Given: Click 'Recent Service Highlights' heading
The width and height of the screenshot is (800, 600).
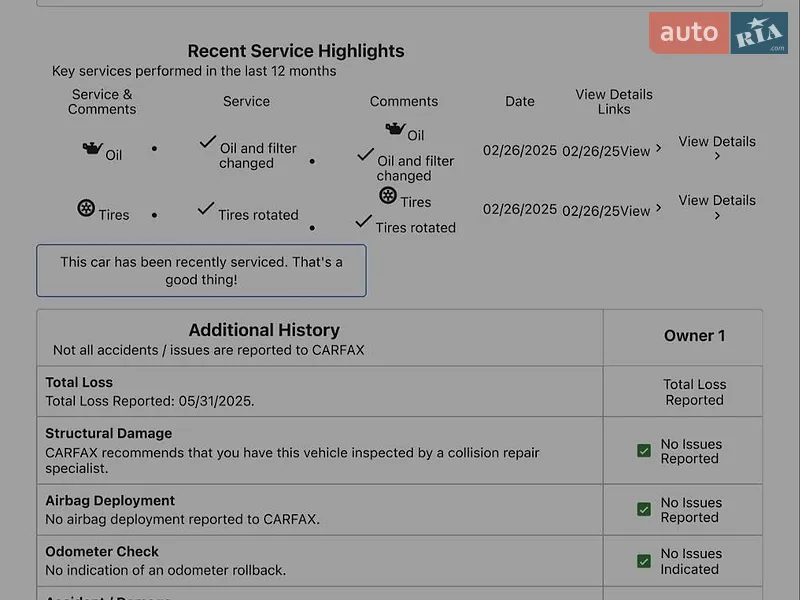Looking at the screenshot, I should coord(296,51).
